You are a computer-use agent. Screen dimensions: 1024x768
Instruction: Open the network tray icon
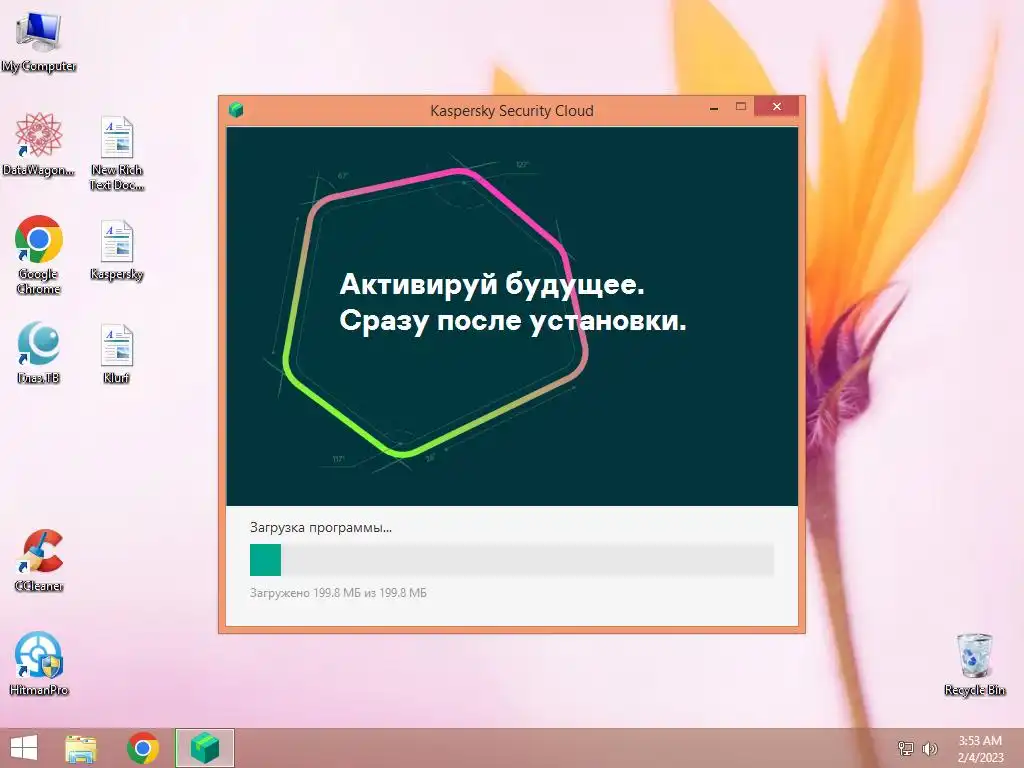click(906, 748)
